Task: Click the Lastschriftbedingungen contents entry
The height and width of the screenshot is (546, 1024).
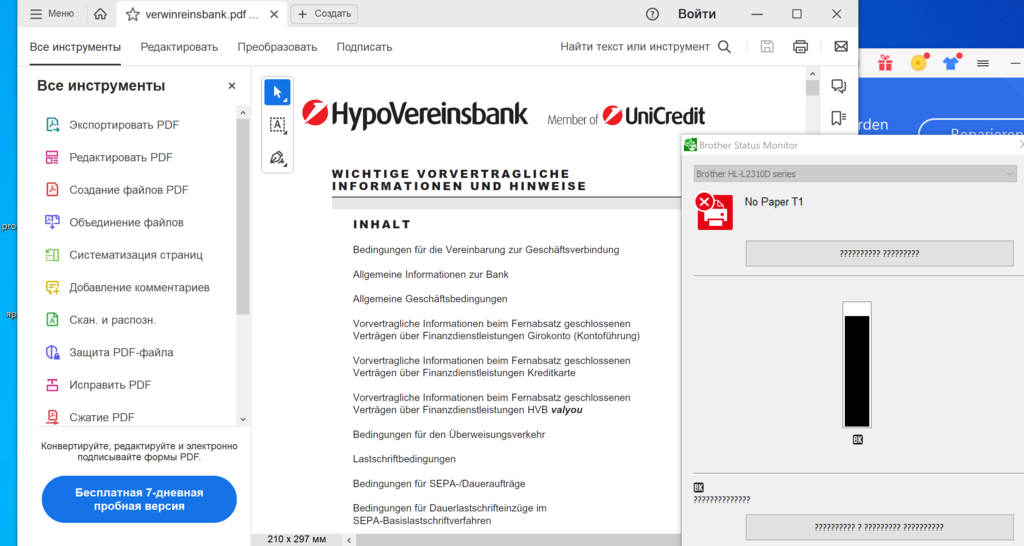Action: point(404,459)
